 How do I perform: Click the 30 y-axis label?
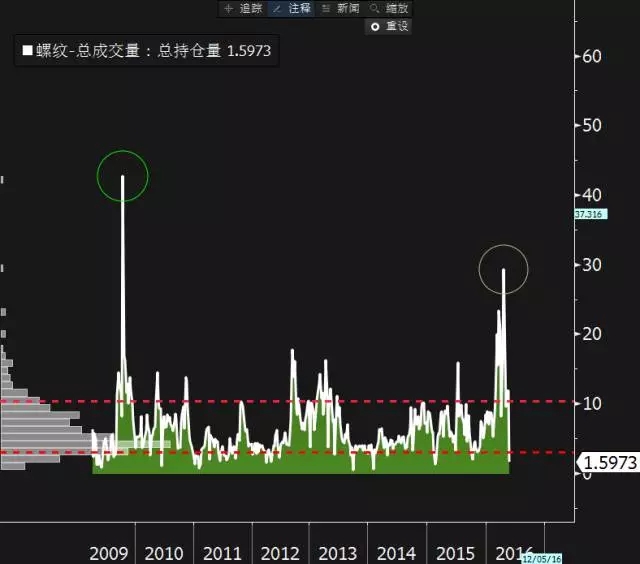(x=592, y=265)
